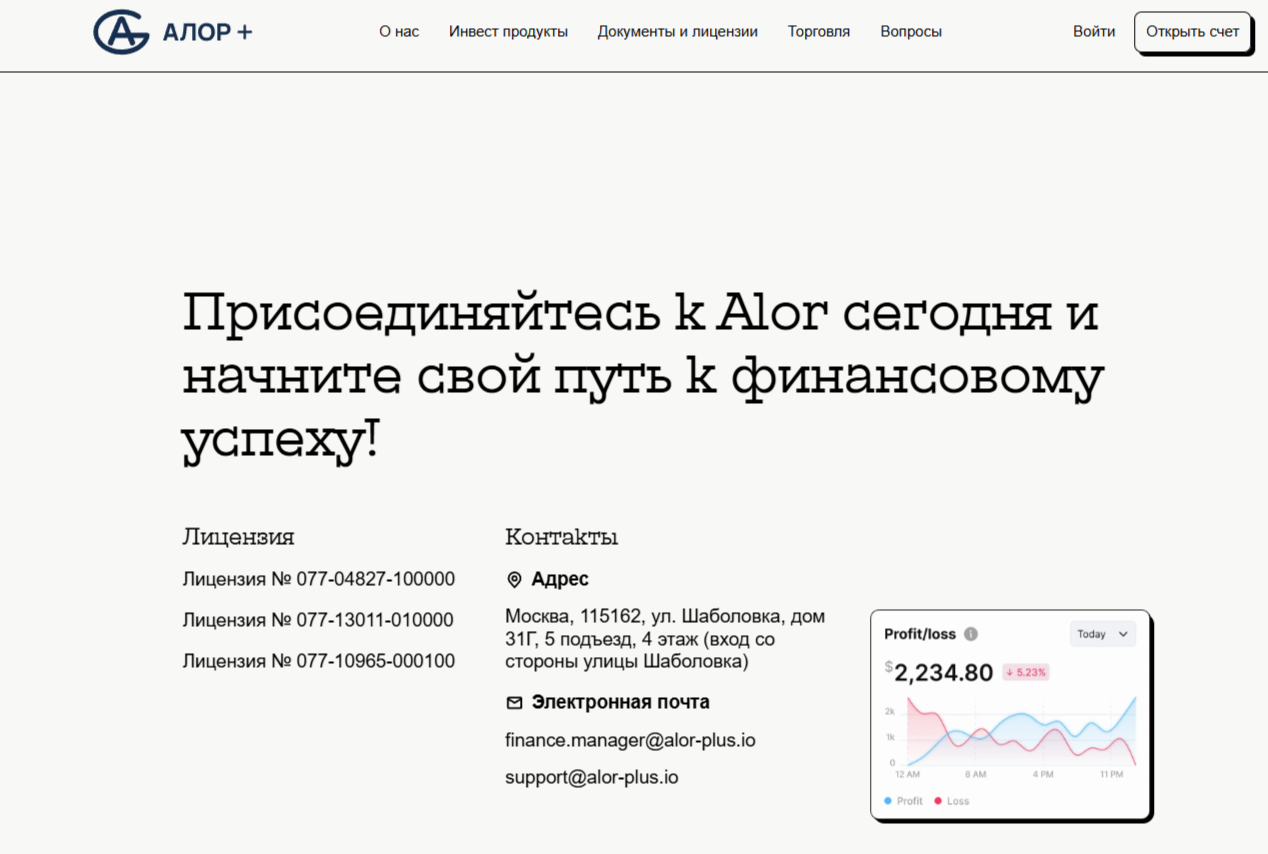This screenshot has height=854, width=1268.
Task: Click the info icon beside Profit/loss
Action: point(970,633)
